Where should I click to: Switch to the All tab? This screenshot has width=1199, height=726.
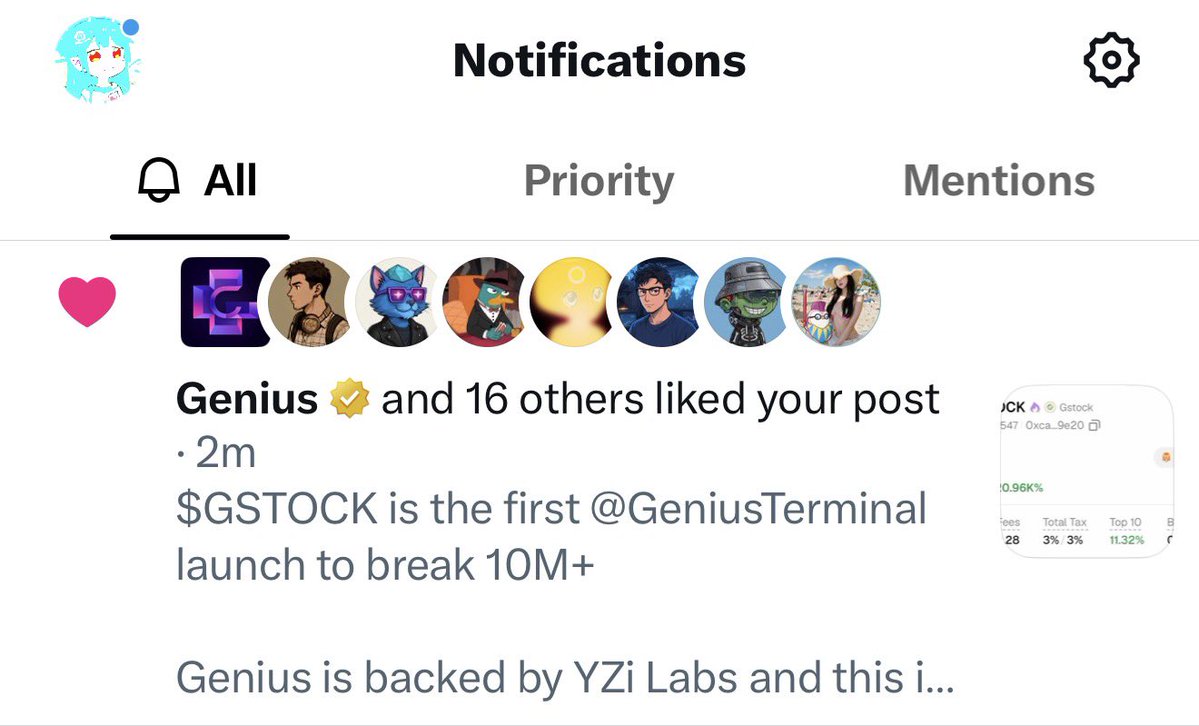[x=200, y=181]
